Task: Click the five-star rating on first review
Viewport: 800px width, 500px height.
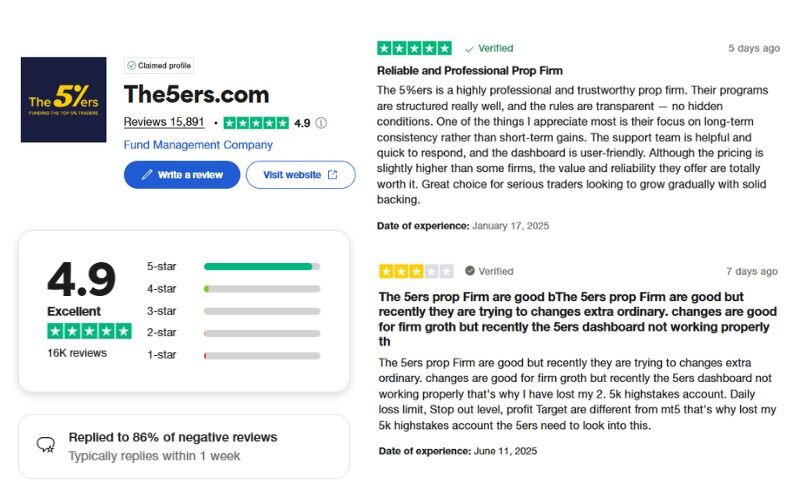Action: point(414,48)
